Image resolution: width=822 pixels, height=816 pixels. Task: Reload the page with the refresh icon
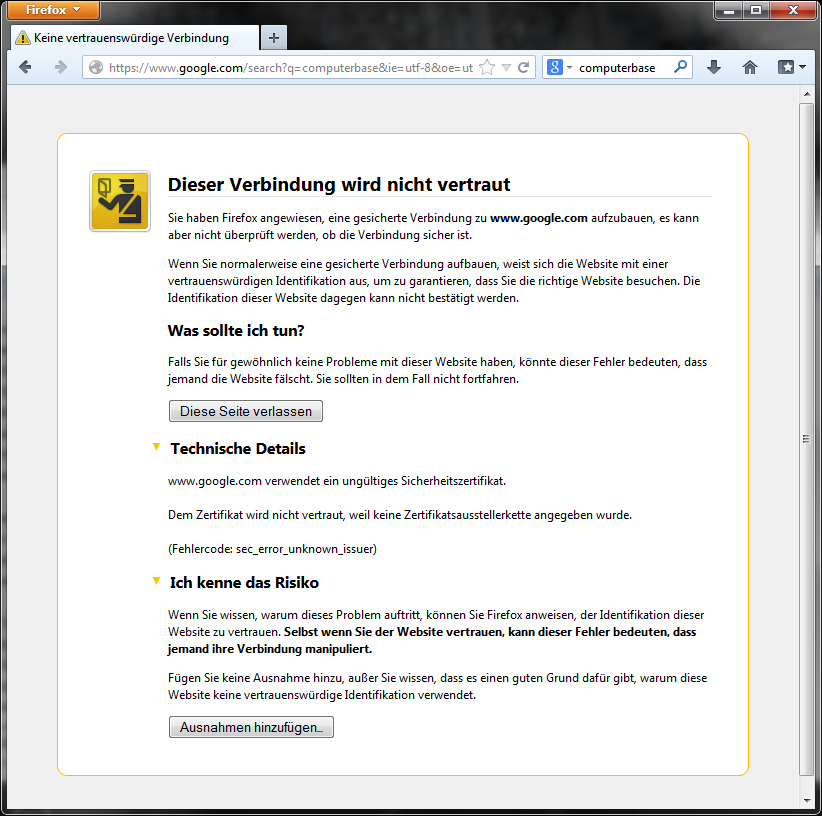tap(523, 67)
